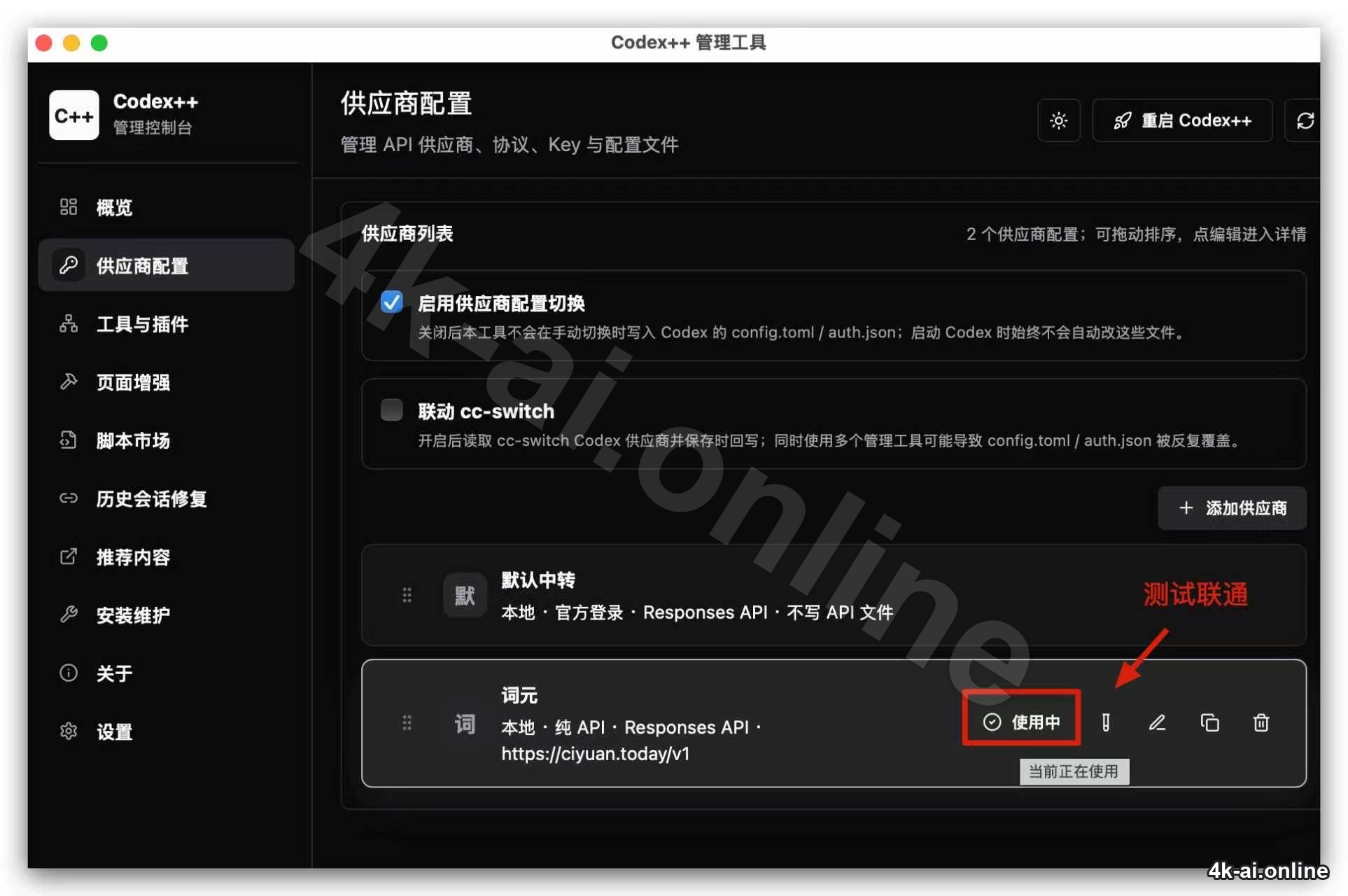Screen dimensions: 1348x896
Task: Click the 词 avatar icon
Action: click(465, 723)
